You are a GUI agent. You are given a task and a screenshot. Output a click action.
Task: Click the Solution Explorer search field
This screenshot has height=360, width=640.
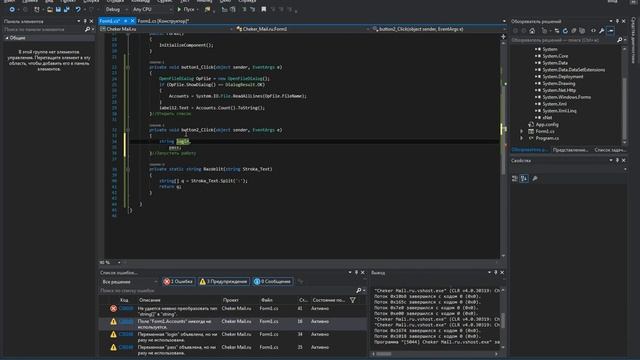point(563,40)
